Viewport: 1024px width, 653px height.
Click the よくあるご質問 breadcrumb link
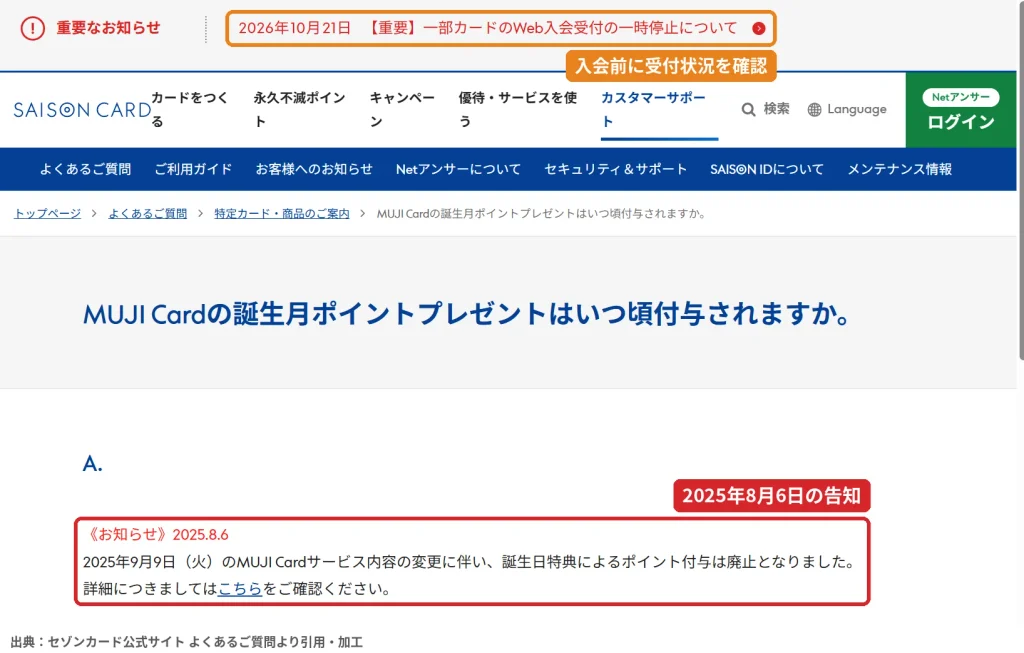tap(148, 214)
